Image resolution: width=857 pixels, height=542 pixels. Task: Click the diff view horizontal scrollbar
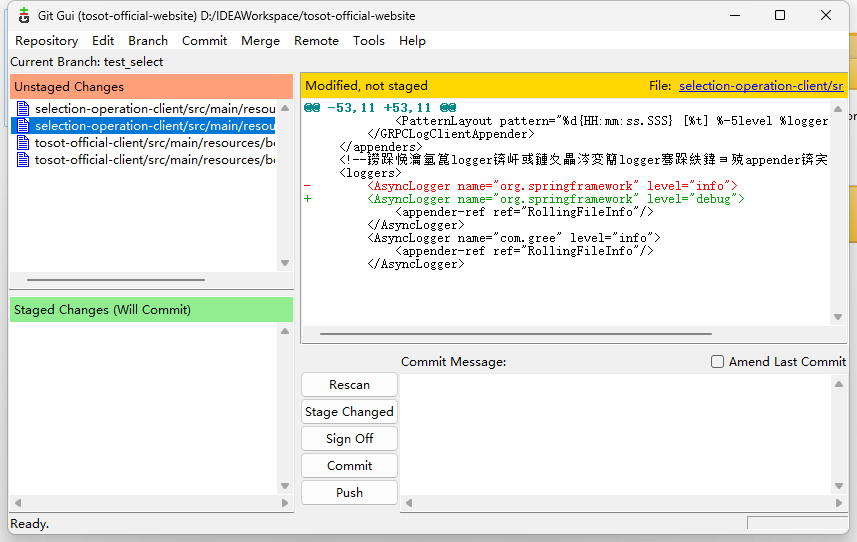click(515, 334)
